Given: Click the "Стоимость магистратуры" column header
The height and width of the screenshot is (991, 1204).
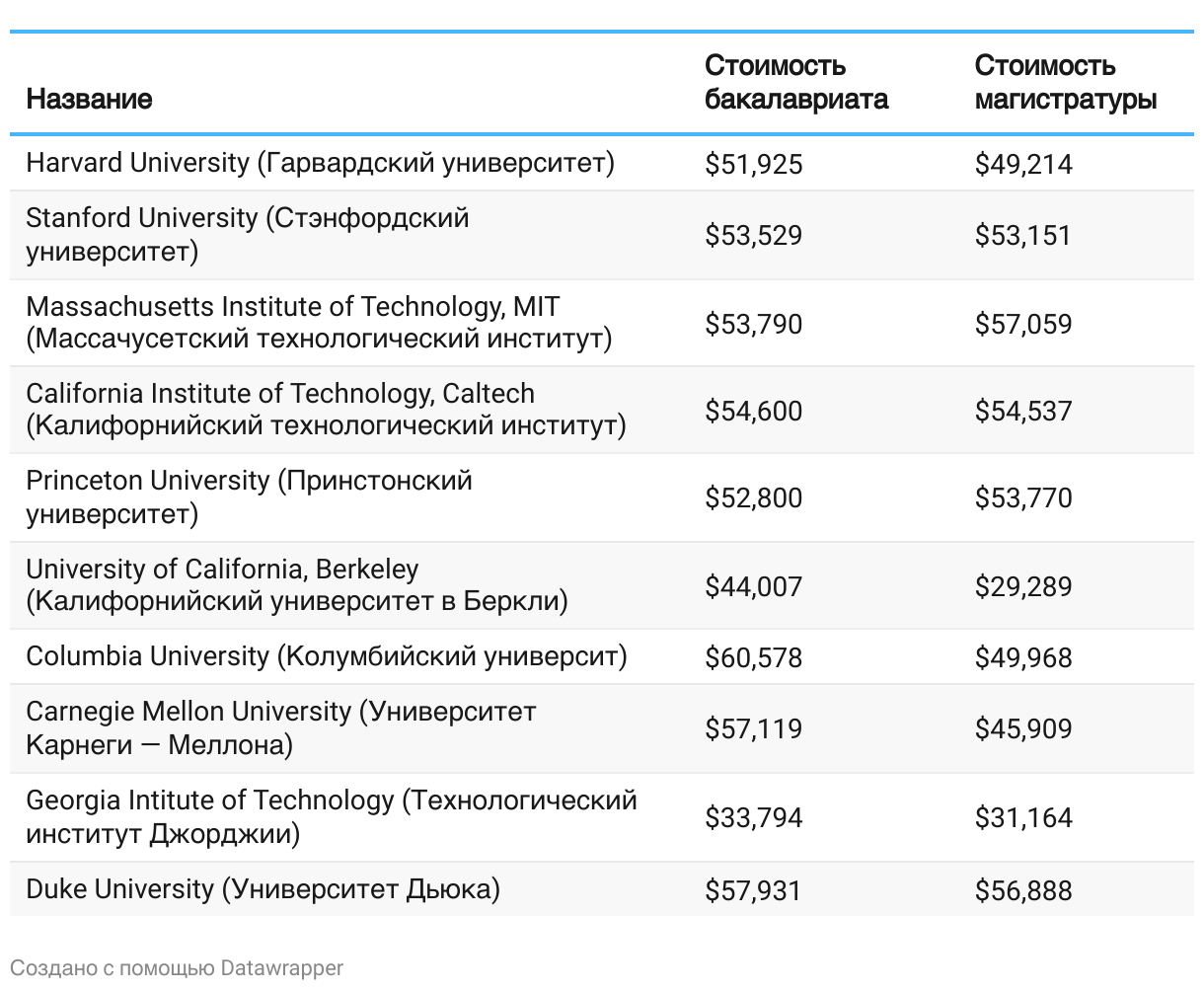Looking at the screenshot, I should pos(1065,82).
